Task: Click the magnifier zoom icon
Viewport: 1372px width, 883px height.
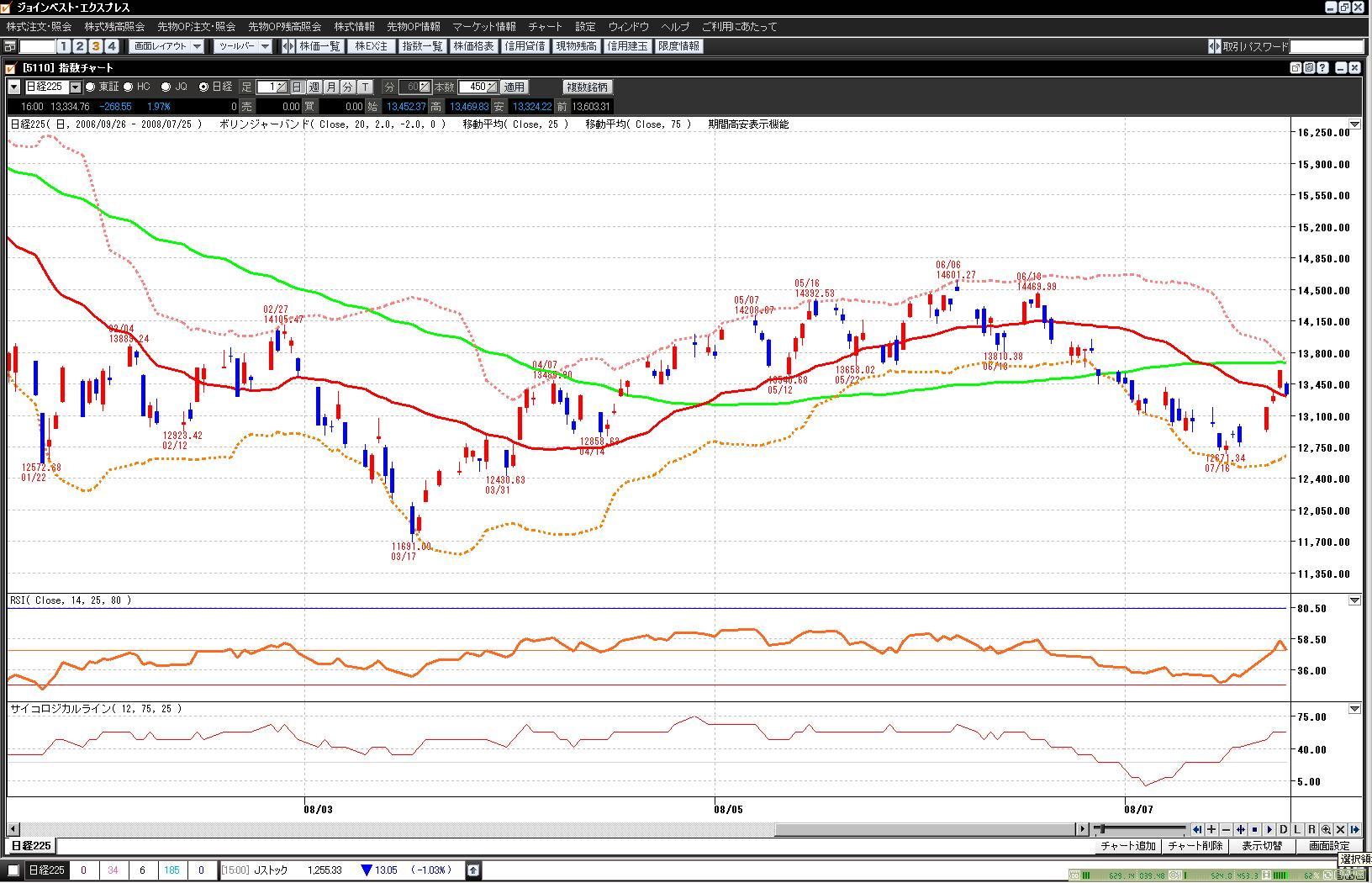Action: click(1326, 829)
